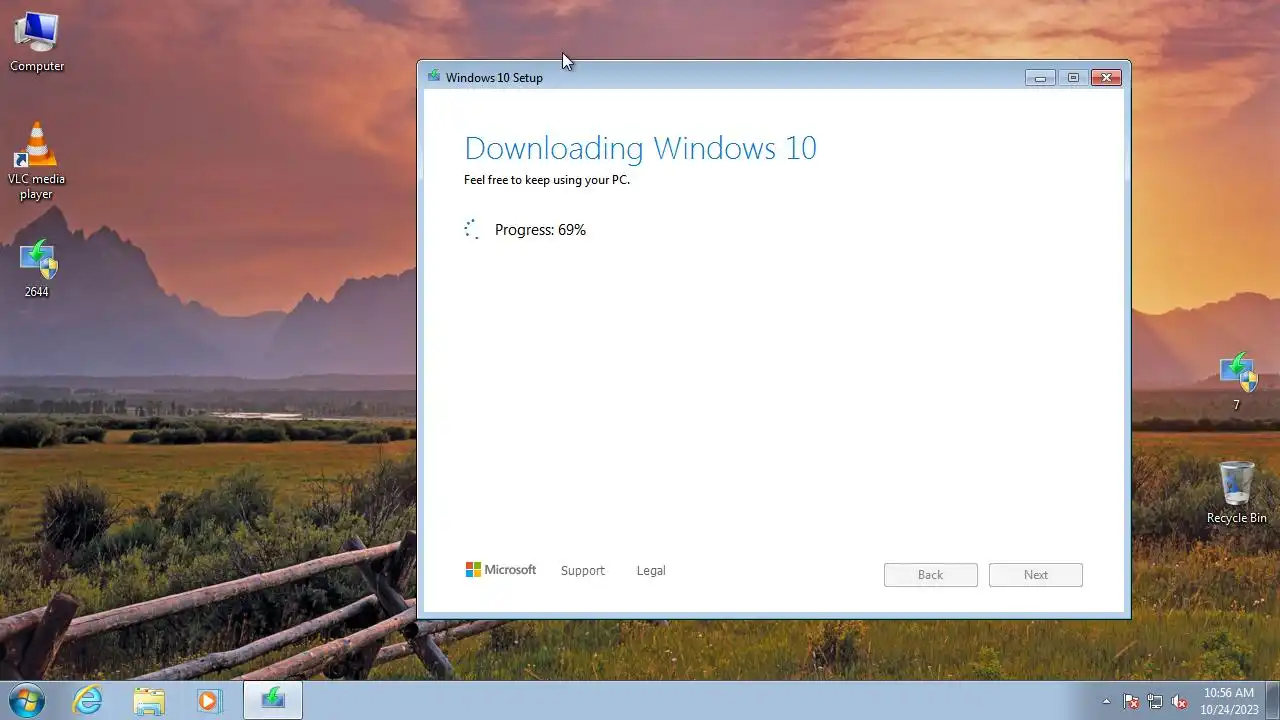Open the Computer desktop icon
The image size is (1280, 720).
click(x=37, y=41)
